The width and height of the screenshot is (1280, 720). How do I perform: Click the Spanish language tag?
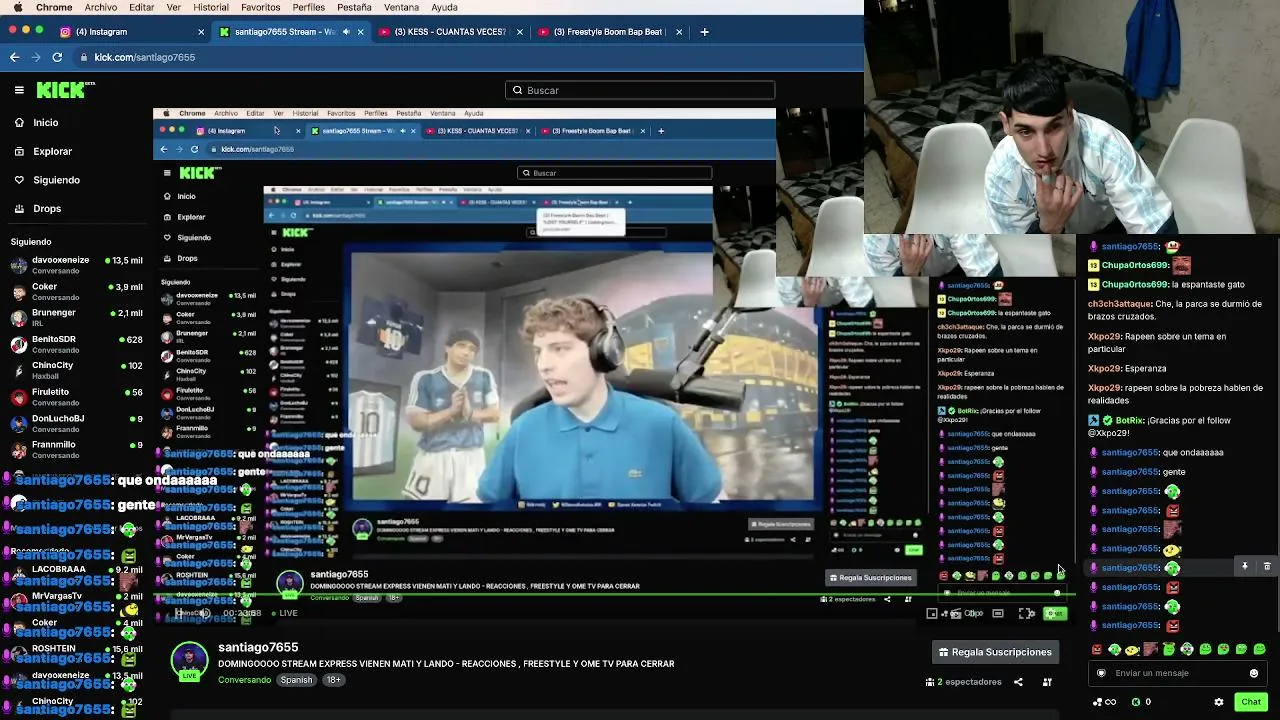click(296, 680)
